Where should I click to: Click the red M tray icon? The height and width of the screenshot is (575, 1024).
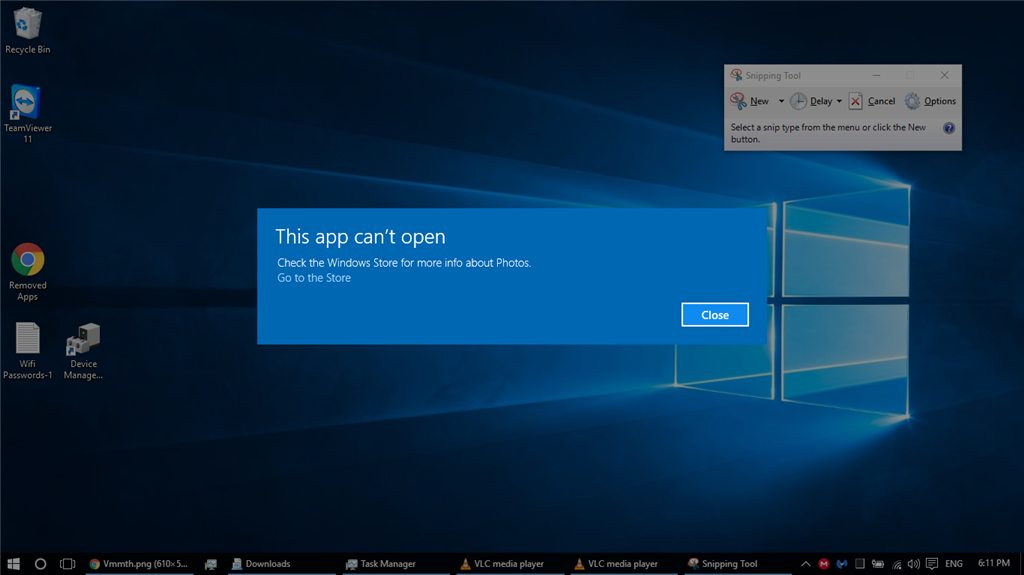tap(824, 563)
